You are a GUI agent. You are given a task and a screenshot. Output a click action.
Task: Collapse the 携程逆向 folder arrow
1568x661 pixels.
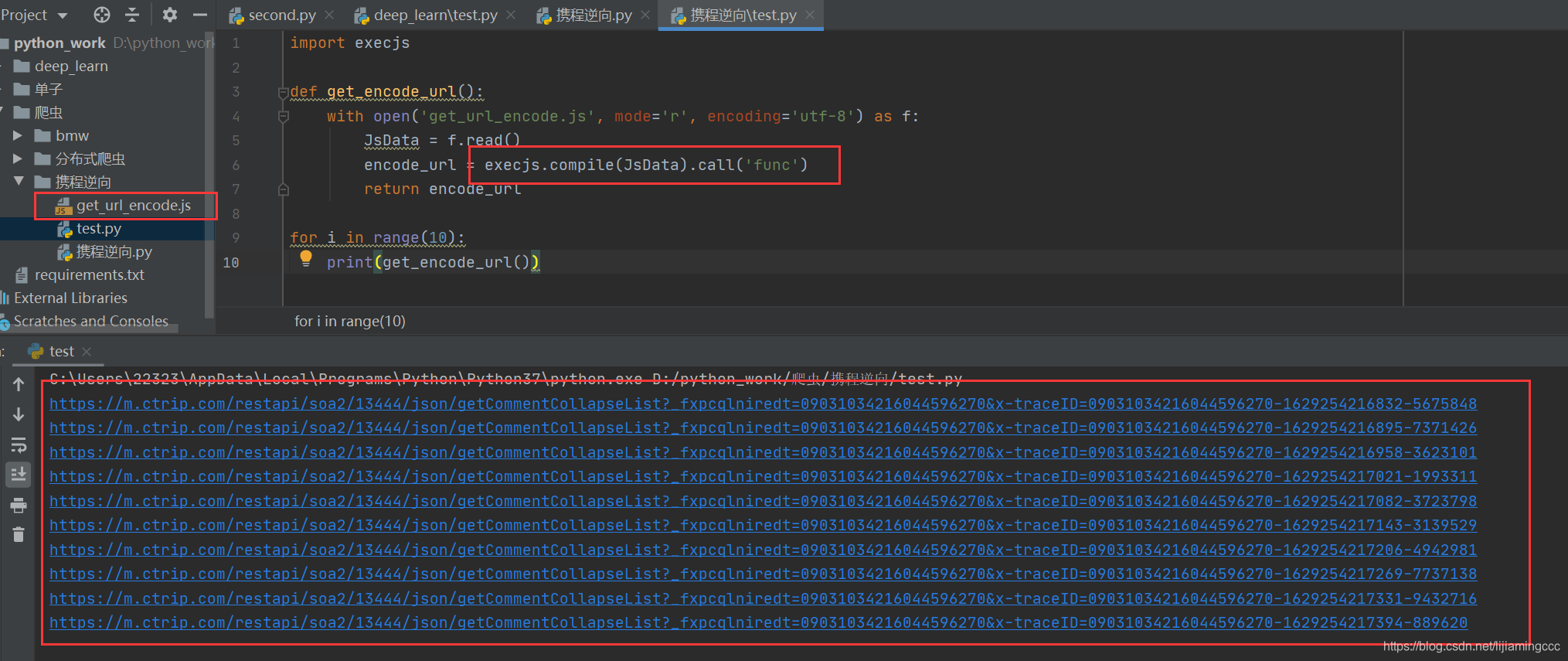coord(18,181)
